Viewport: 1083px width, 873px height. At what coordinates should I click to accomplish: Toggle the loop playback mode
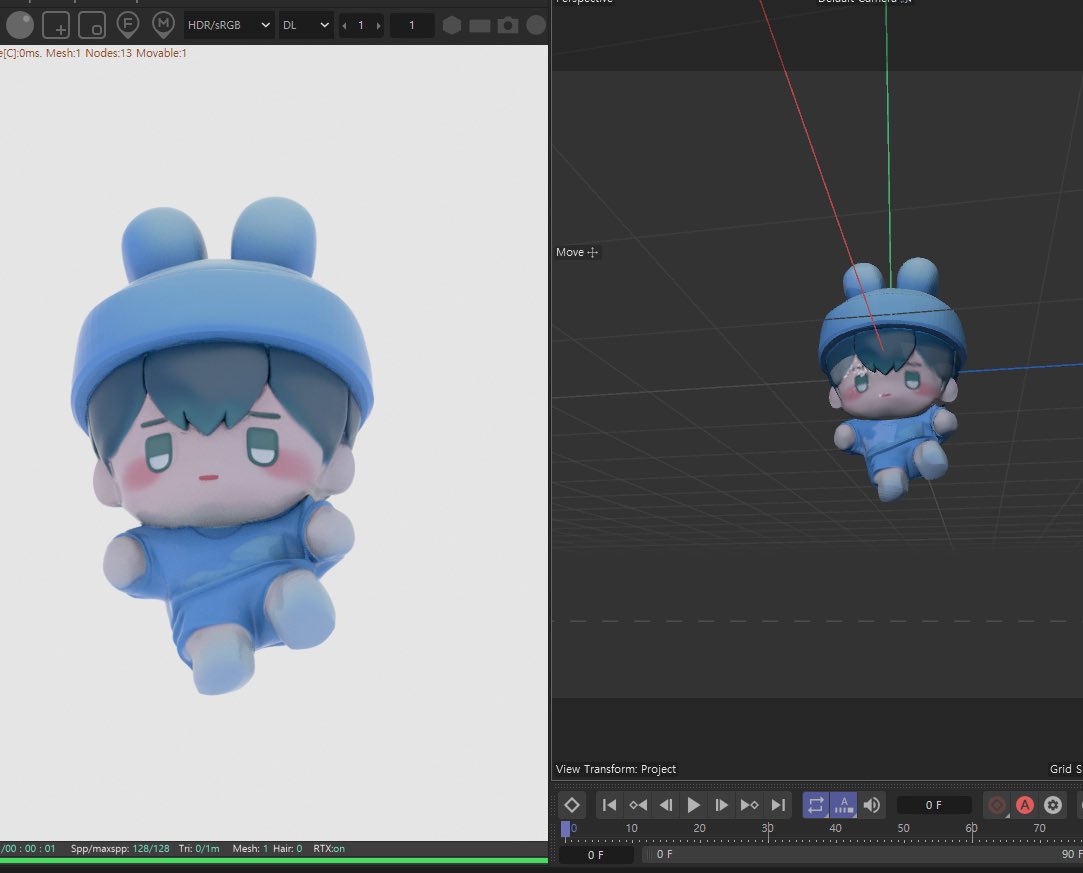point(816,805)
